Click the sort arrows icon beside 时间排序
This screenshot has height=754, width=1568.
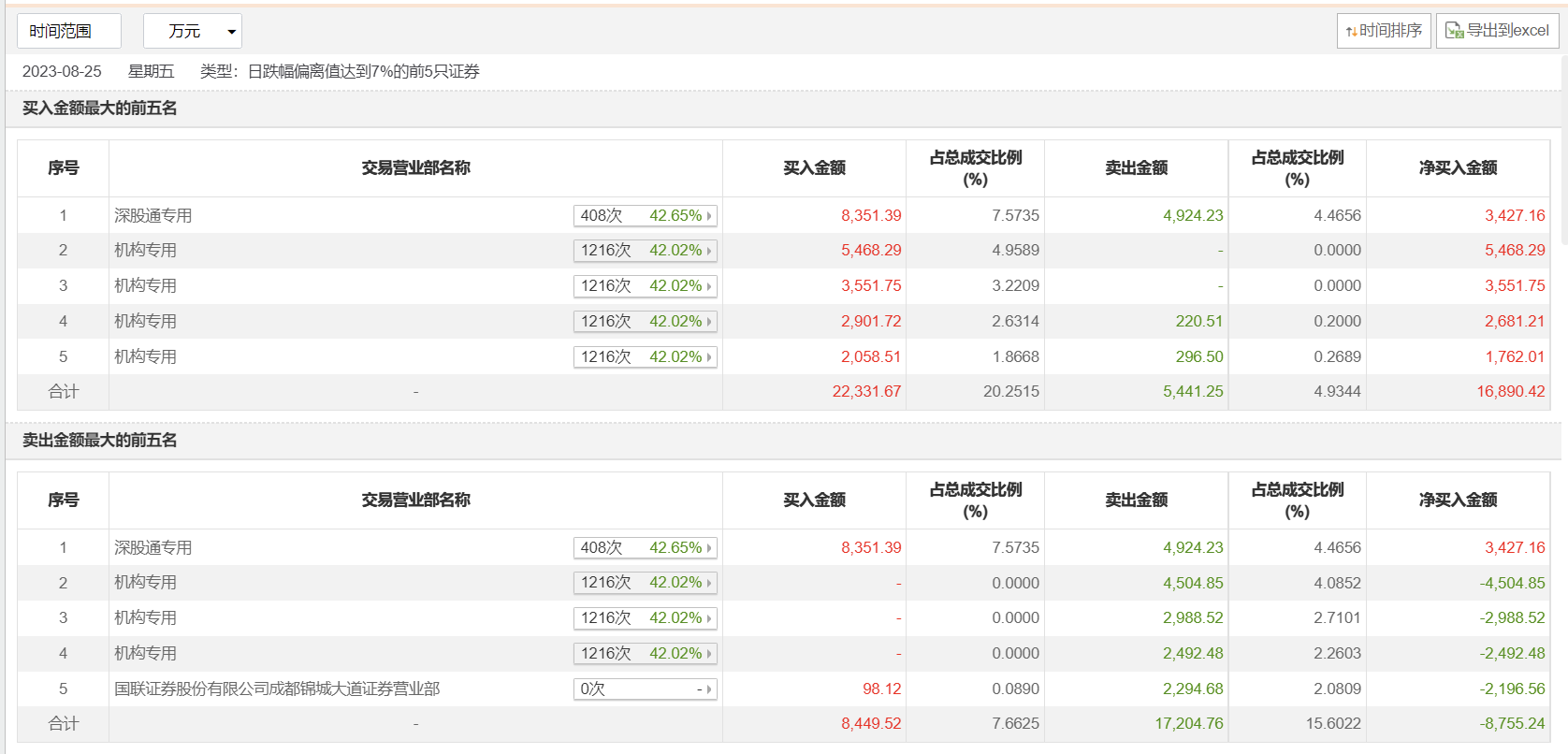(1351, 32)
